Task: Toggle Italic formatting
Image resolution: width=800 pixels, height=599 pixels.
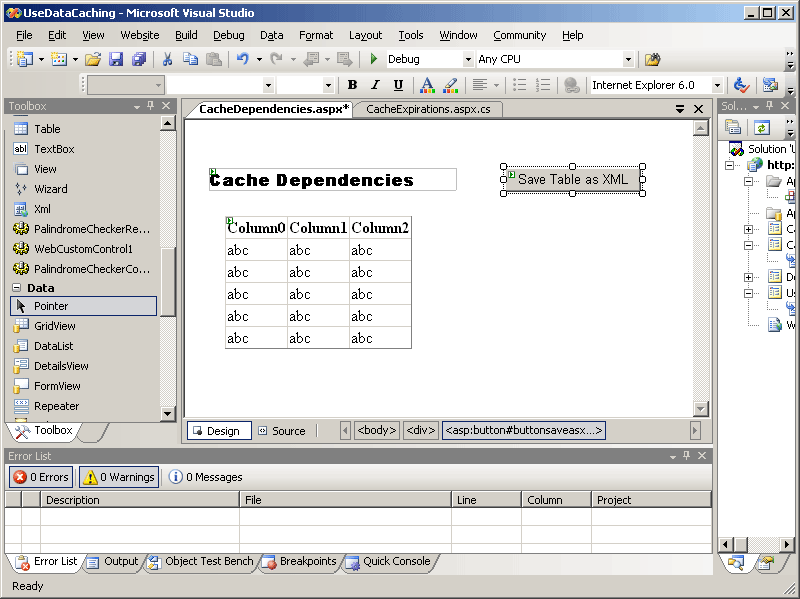Action: (x=375, y=85)
